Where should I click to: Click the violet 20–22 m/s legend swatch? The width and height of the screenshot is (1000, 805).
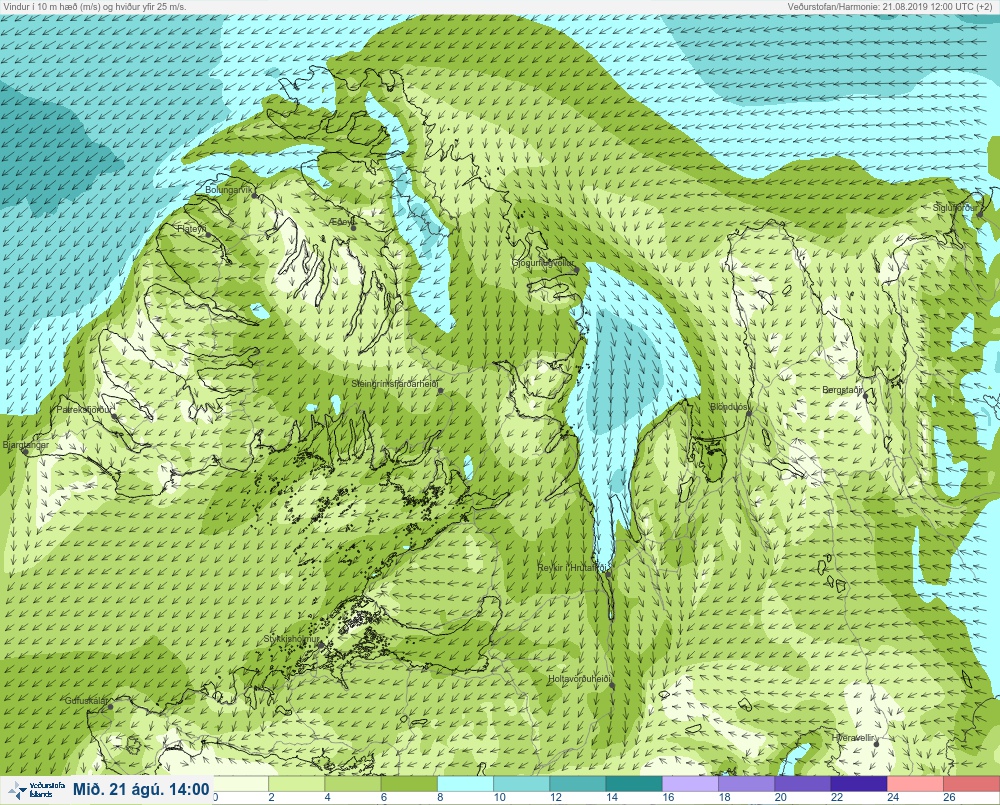[x=803, y=783]
